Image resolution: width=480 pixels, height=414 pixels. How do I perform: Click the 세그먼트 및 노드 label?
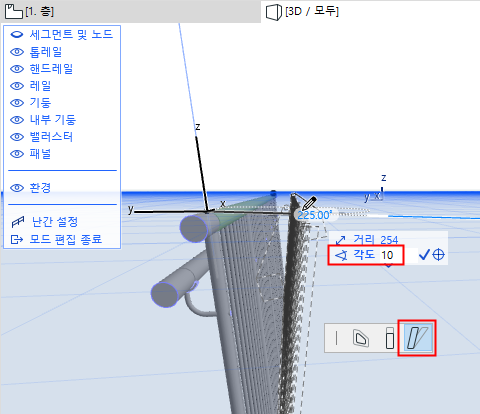tap(71, 34)
